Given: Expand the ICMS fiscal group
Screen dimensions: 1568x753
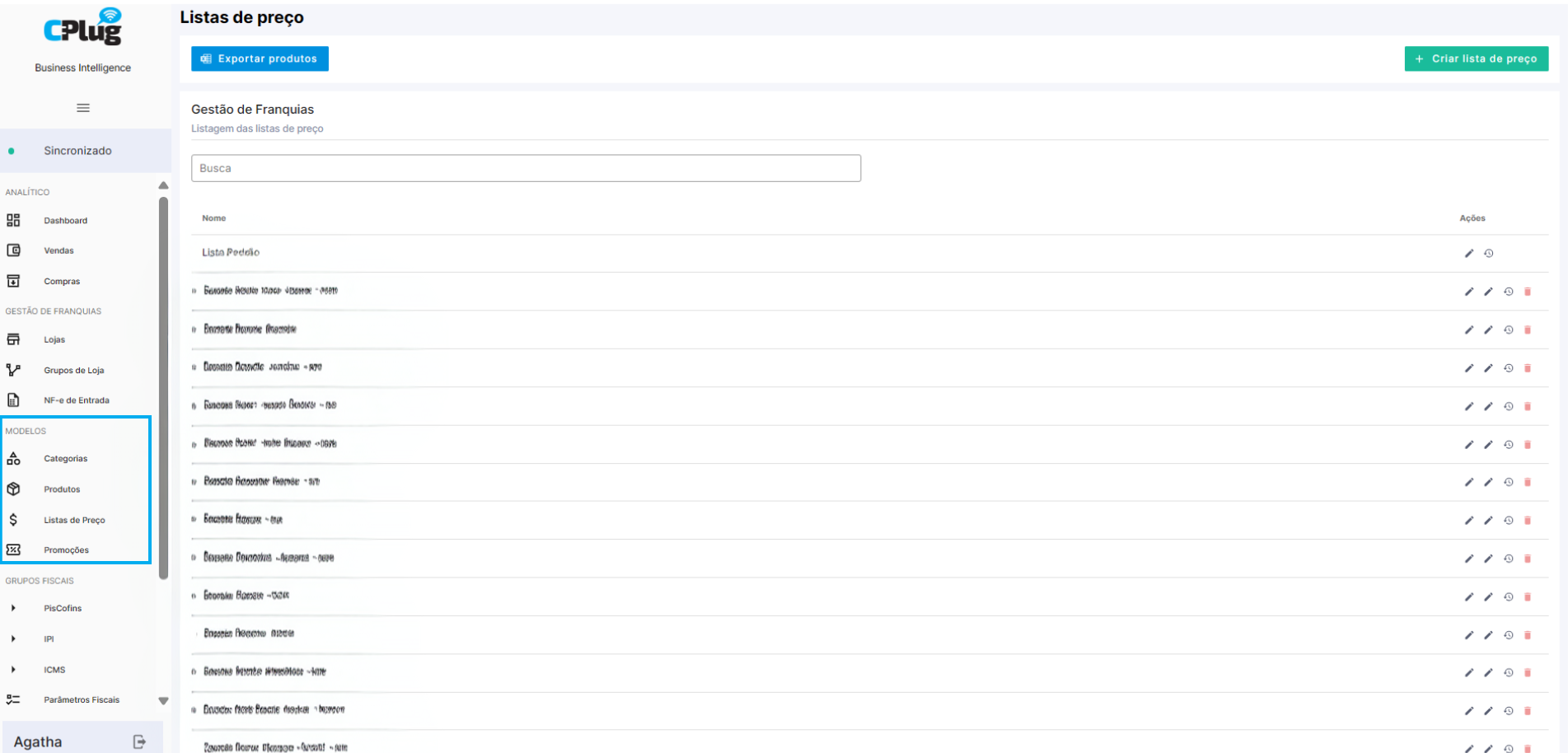Looking at the screenshot, I should point(13,670).
